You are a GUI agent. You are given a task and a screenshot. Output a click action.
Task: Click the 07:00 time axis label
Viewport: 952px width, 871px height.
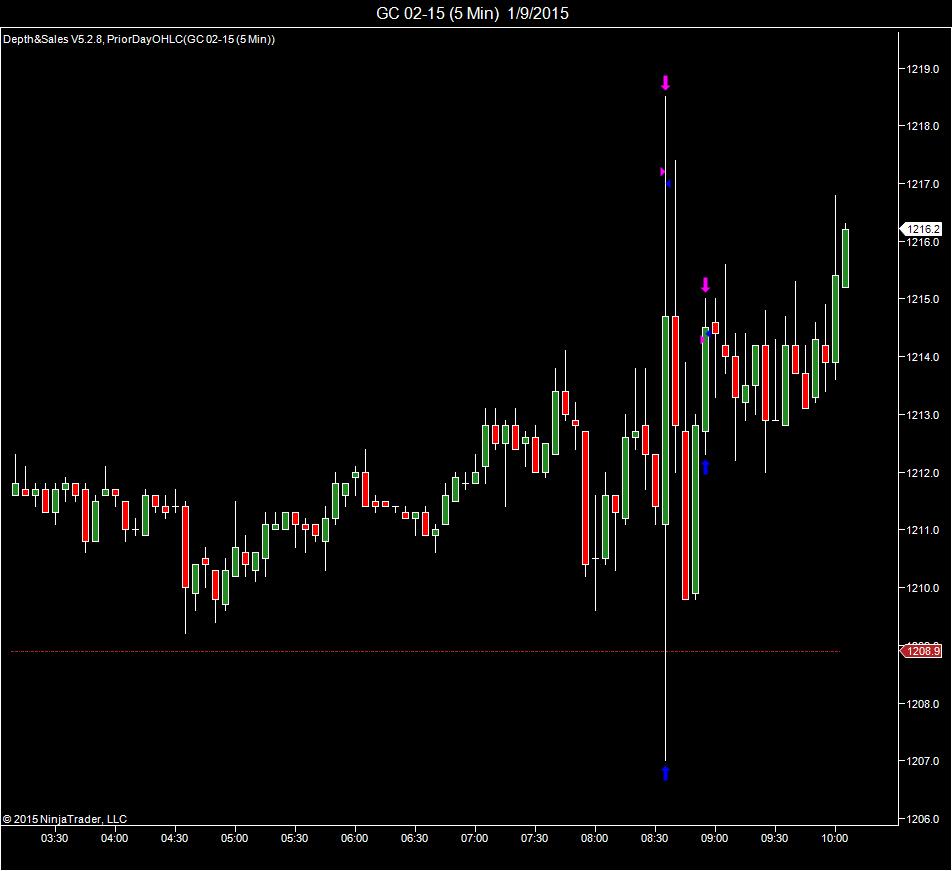coord(474,838)
